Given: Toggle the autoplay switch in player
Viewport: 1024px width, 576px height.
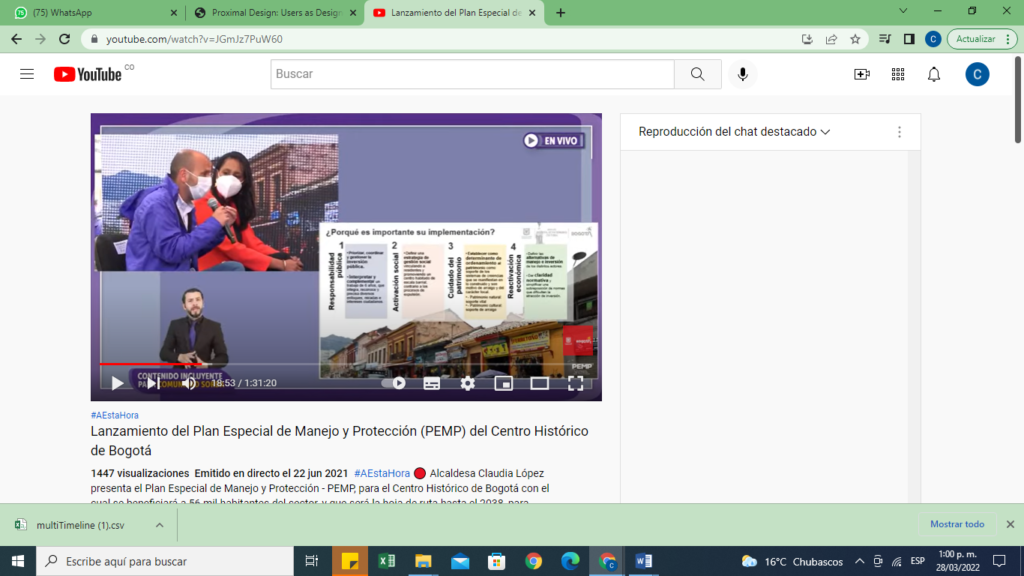Looking at the screenshot, I should 395,383.
